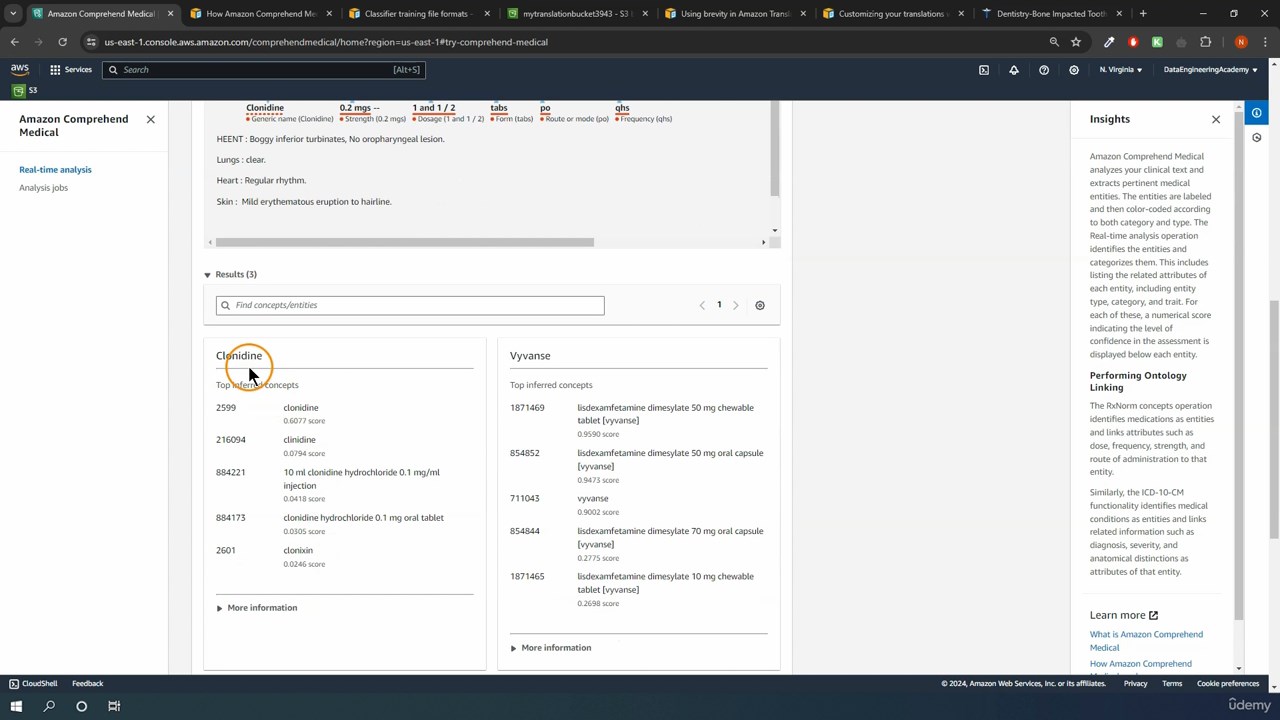Click the Clonidine entity in analyzed text

click(265, 108)
